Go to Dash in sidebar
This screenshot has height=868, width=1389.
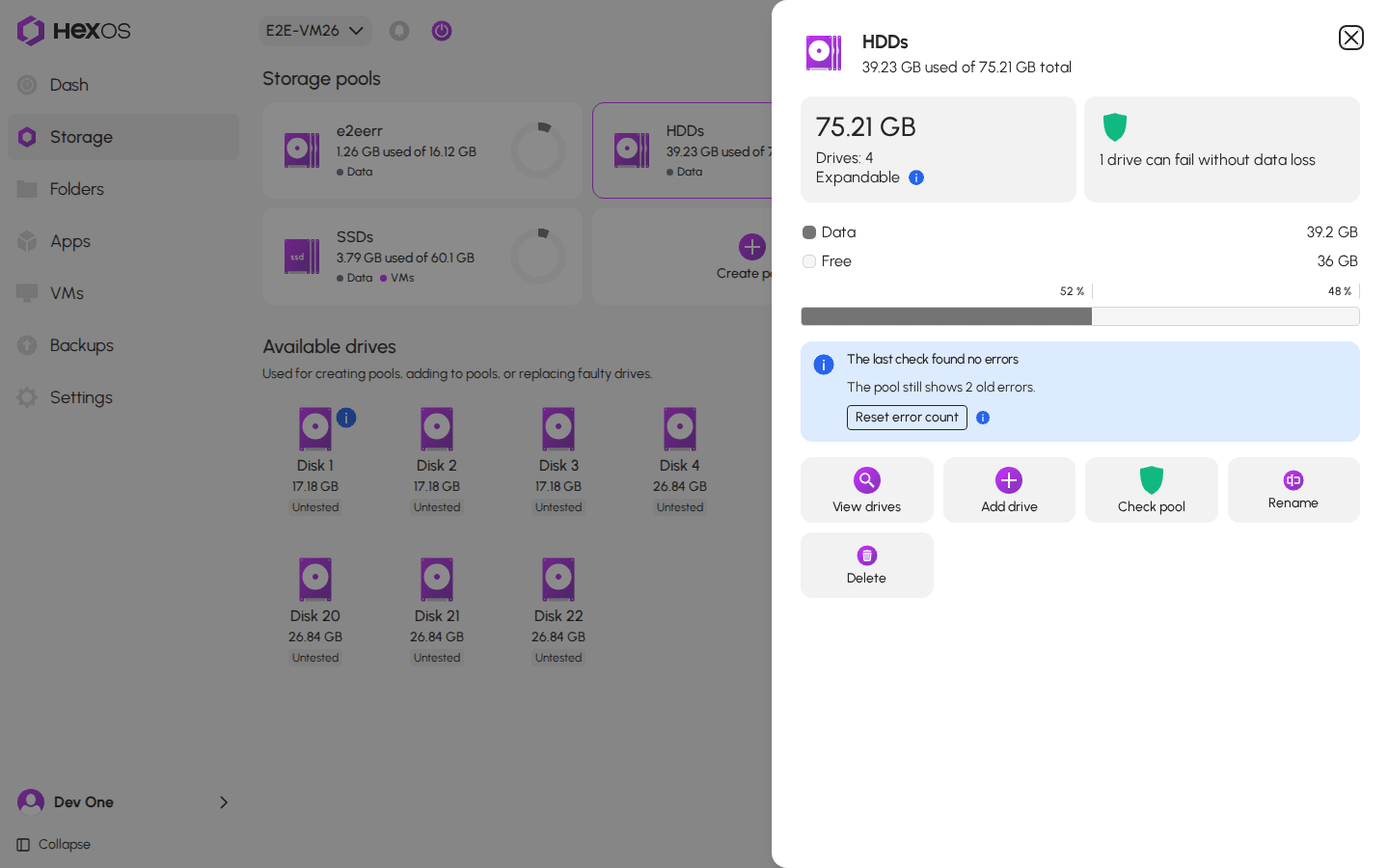point(123,85)
